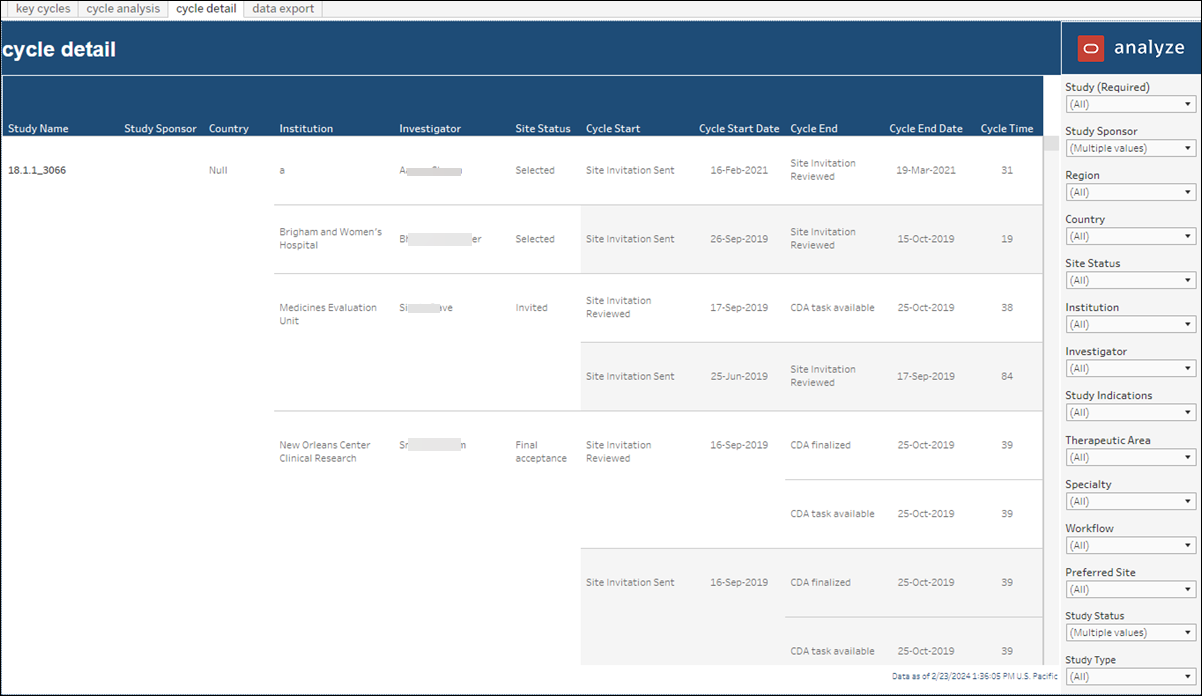The width and height of the screenshot is (1202, 696).
Task: Click the 25-Jun-2019 cycle start date
Action: 739,376
